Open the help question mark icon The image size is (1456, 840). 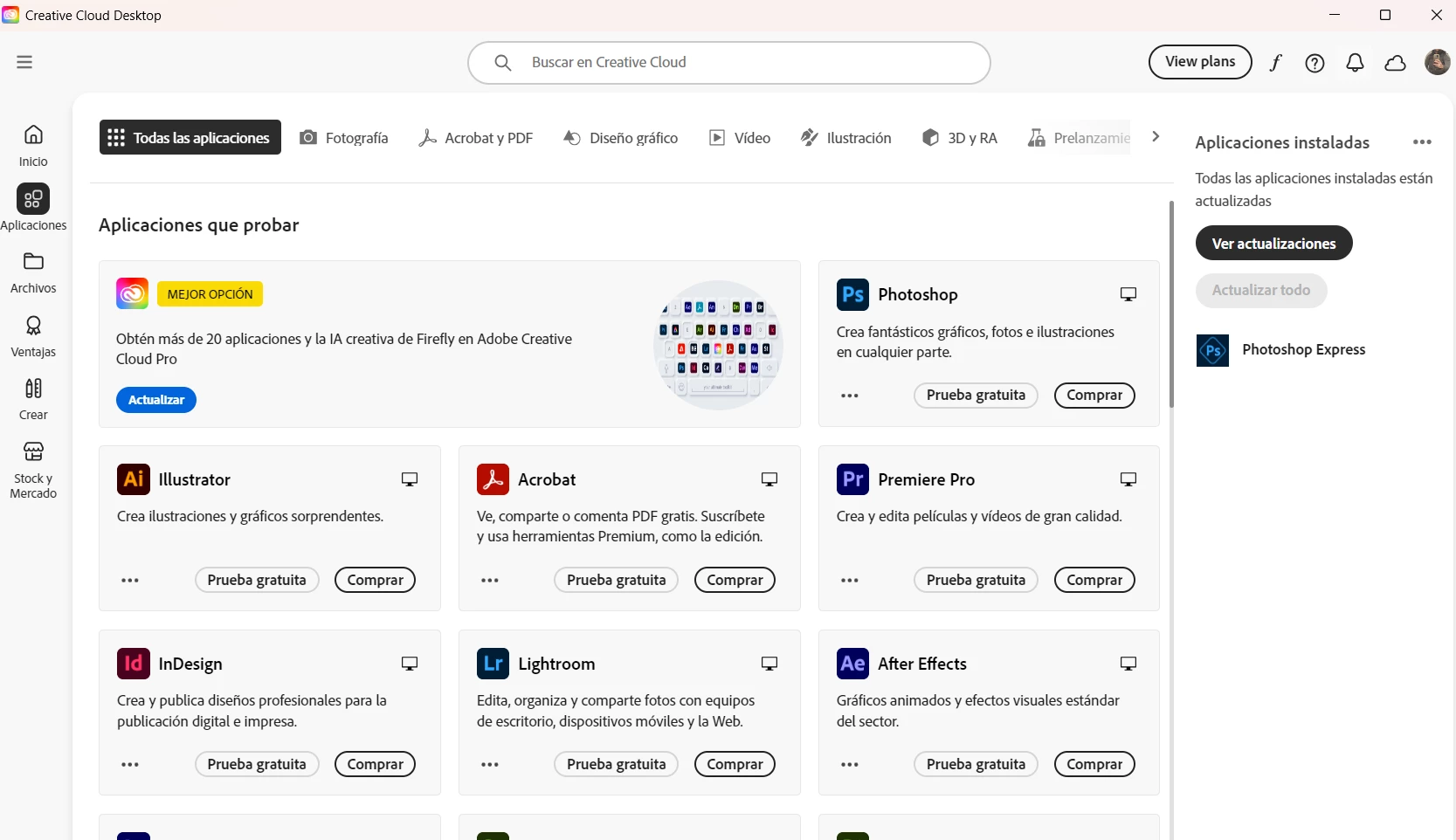pyautogui.click(x=1315, y=63)
